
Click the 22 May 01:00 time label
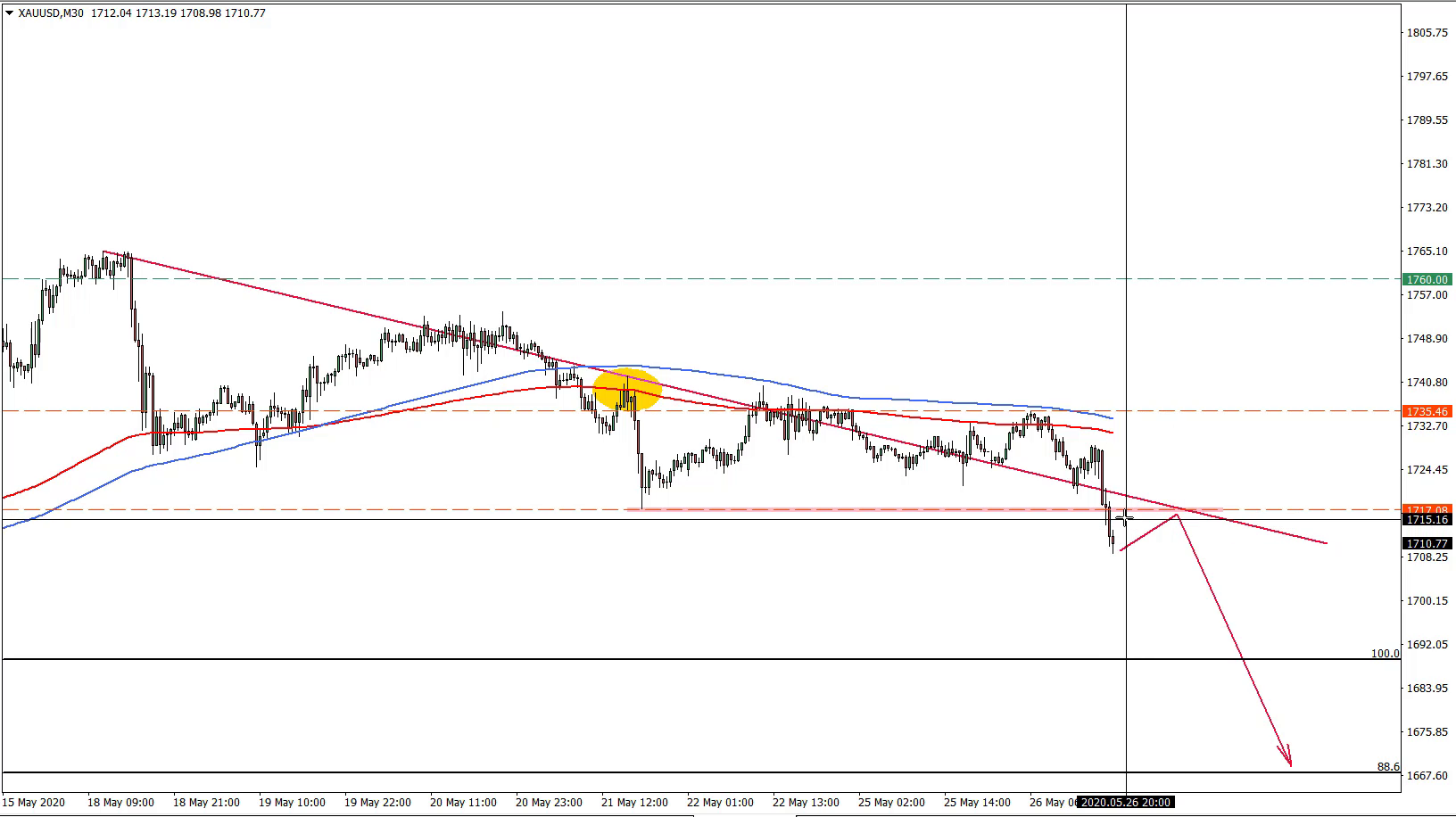[720, 803]
